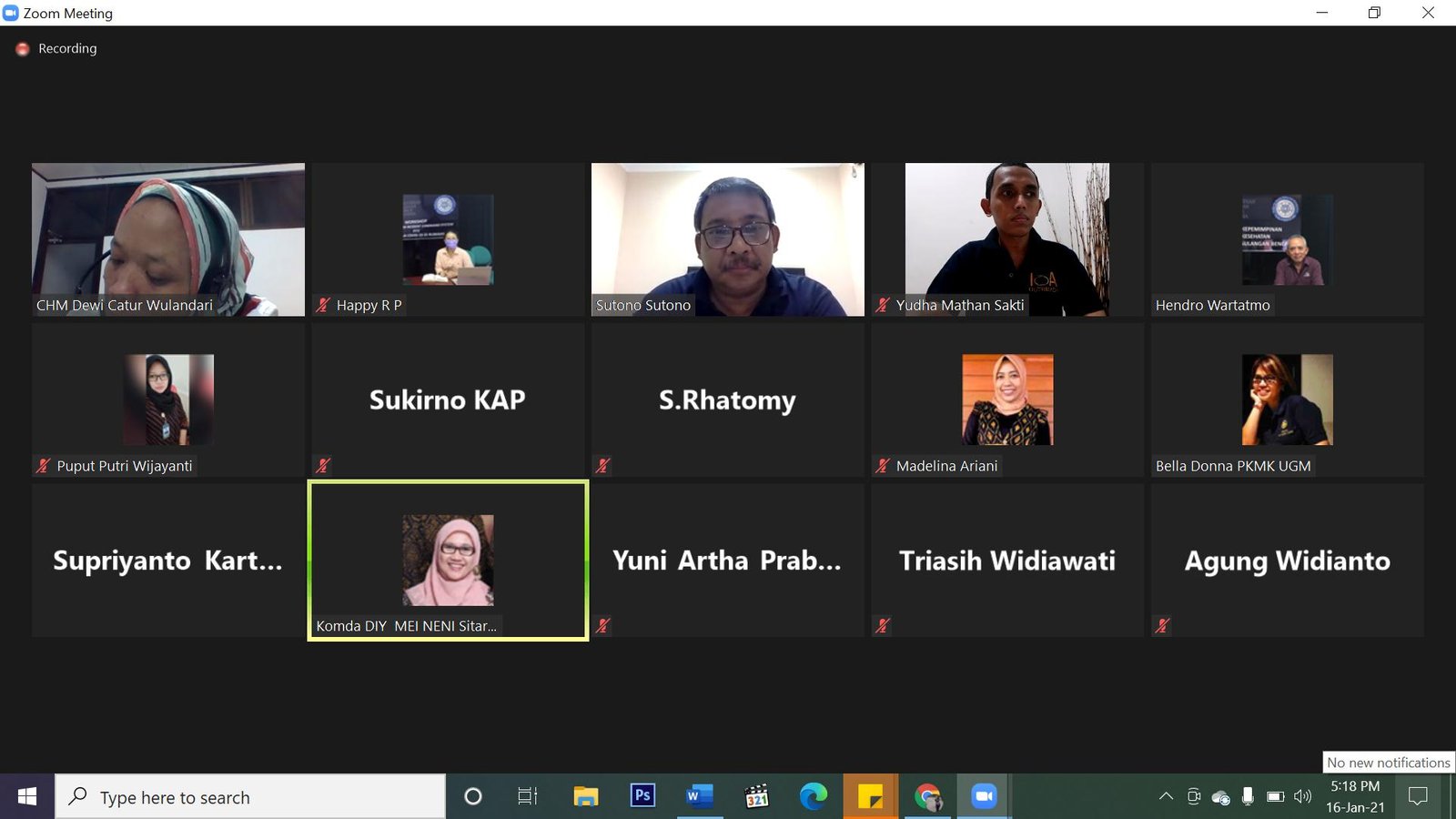Image resolution: width=1456 pixels, height=819 pixels.
Task: Expand hidden system tray icons chevron
Action: point(1166,796)
